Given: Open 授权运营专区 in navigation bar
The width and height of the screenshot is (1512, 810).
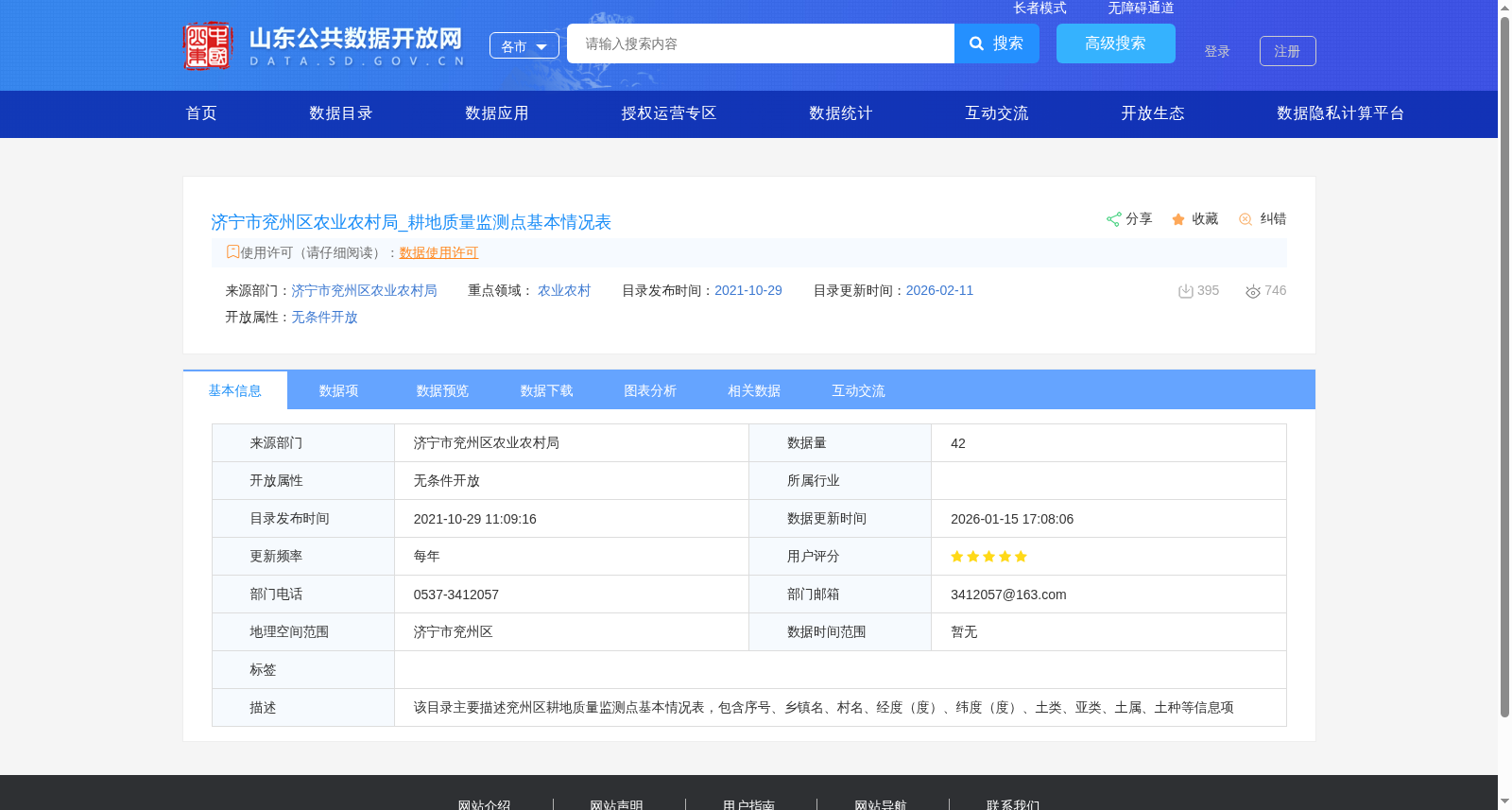Looking at the screenshot, I should point(669,113).
